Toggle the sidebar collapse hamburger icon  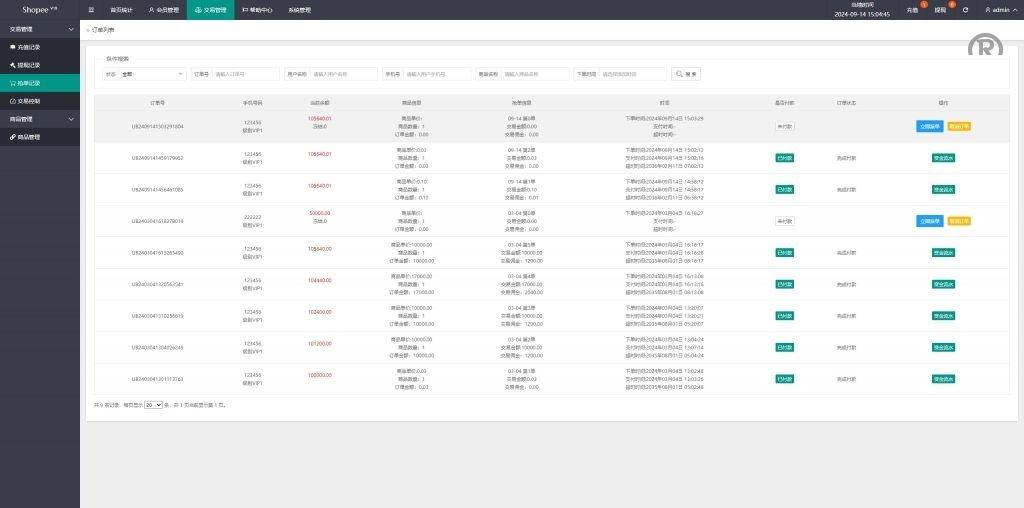point(91,9)
